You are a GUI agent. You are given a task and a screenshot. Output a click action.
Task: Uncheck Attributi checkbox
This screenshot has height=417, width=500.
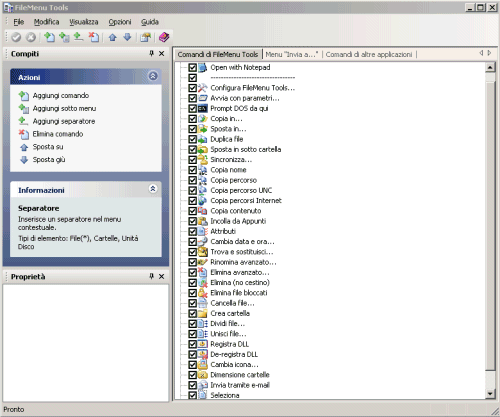(192, 231)
